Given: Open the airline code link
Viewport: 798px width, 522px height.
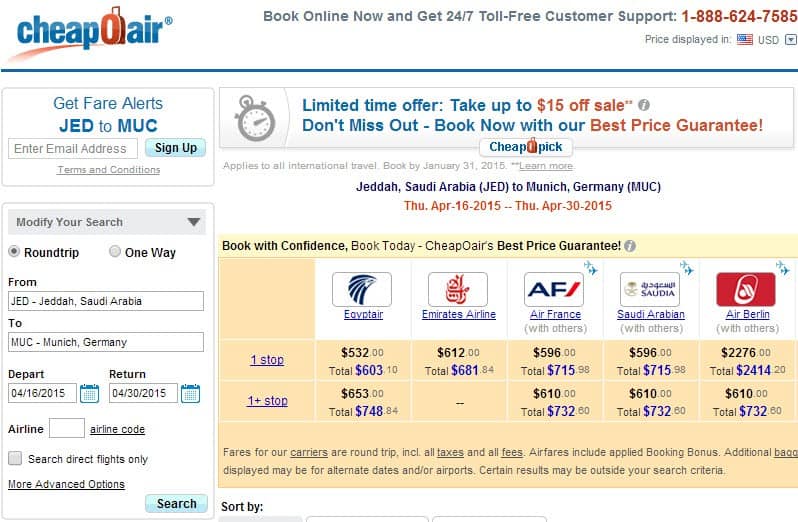Looking at the screenshot, I should 118,429.
